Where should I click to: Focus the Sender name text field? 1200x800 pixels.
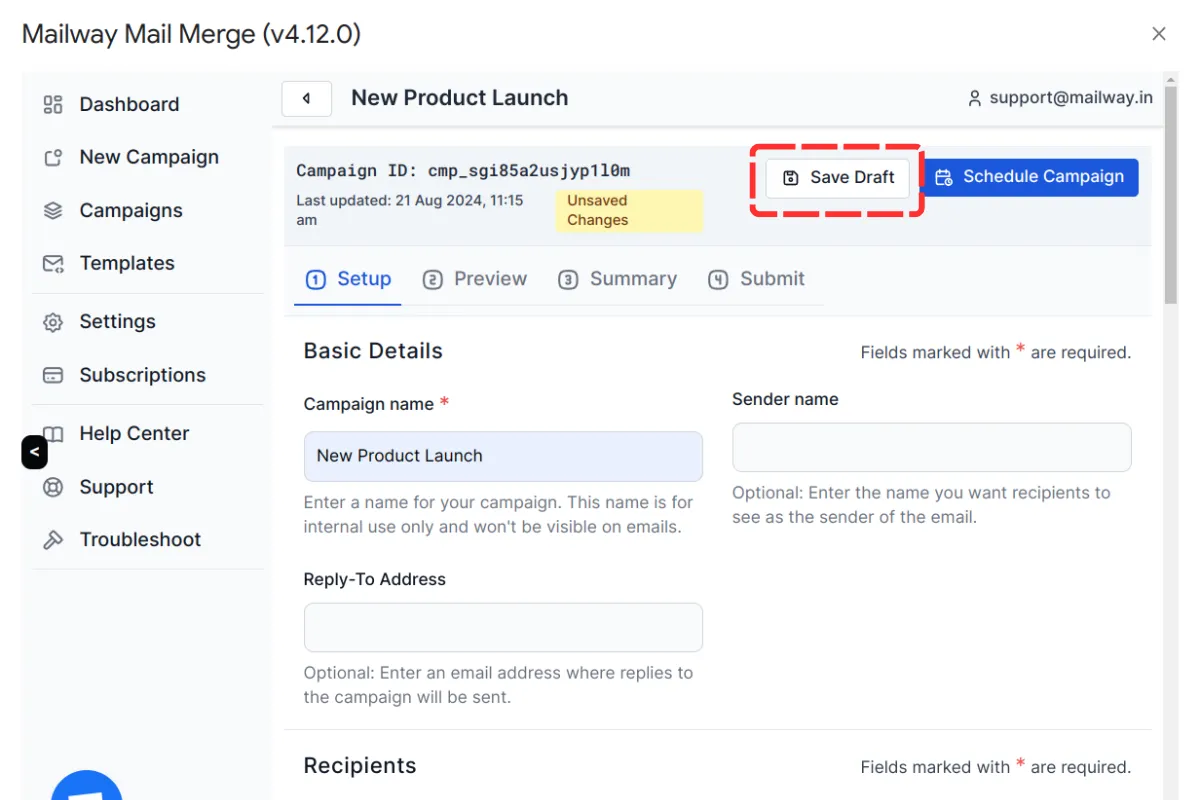[x=931, y=447]
